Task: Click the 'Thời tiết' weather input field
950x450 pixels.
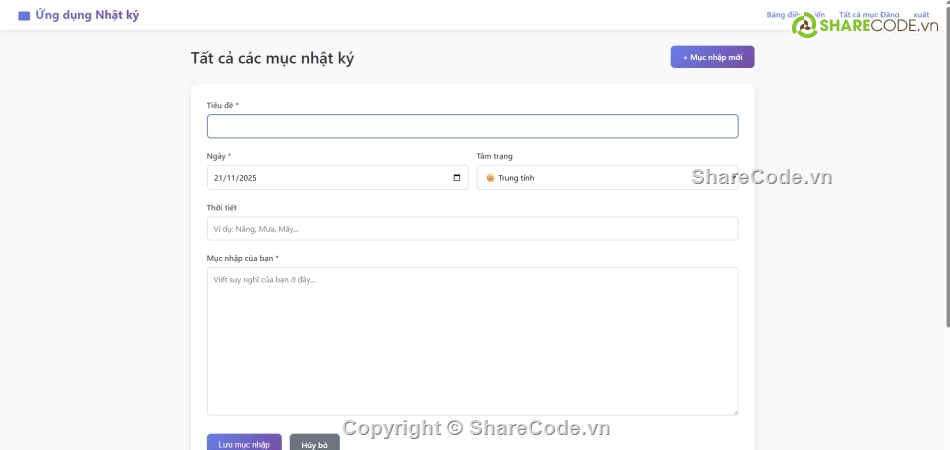Action: (x=473, y=229)
